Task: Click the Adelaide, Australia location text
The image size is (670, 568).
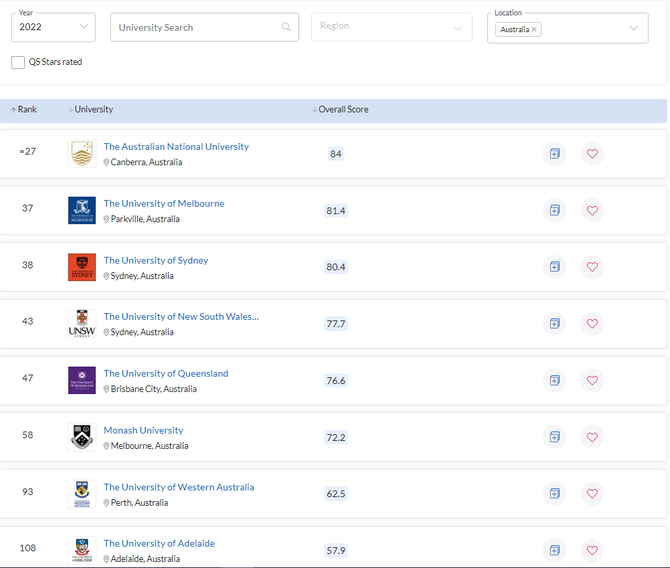Action: [145, 559]
